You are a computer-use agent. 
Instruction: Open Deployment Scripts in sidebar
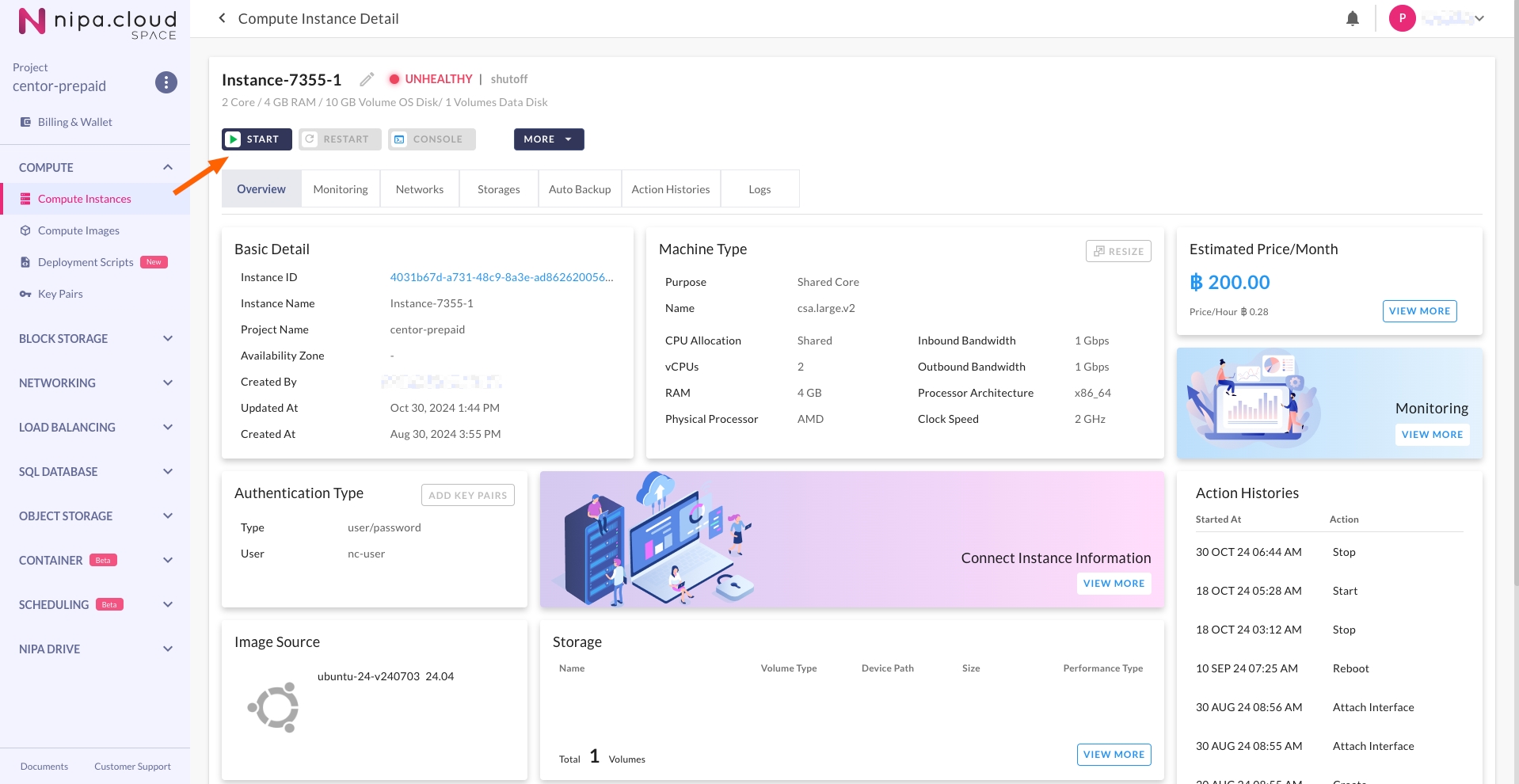click(x=86, y=262)
